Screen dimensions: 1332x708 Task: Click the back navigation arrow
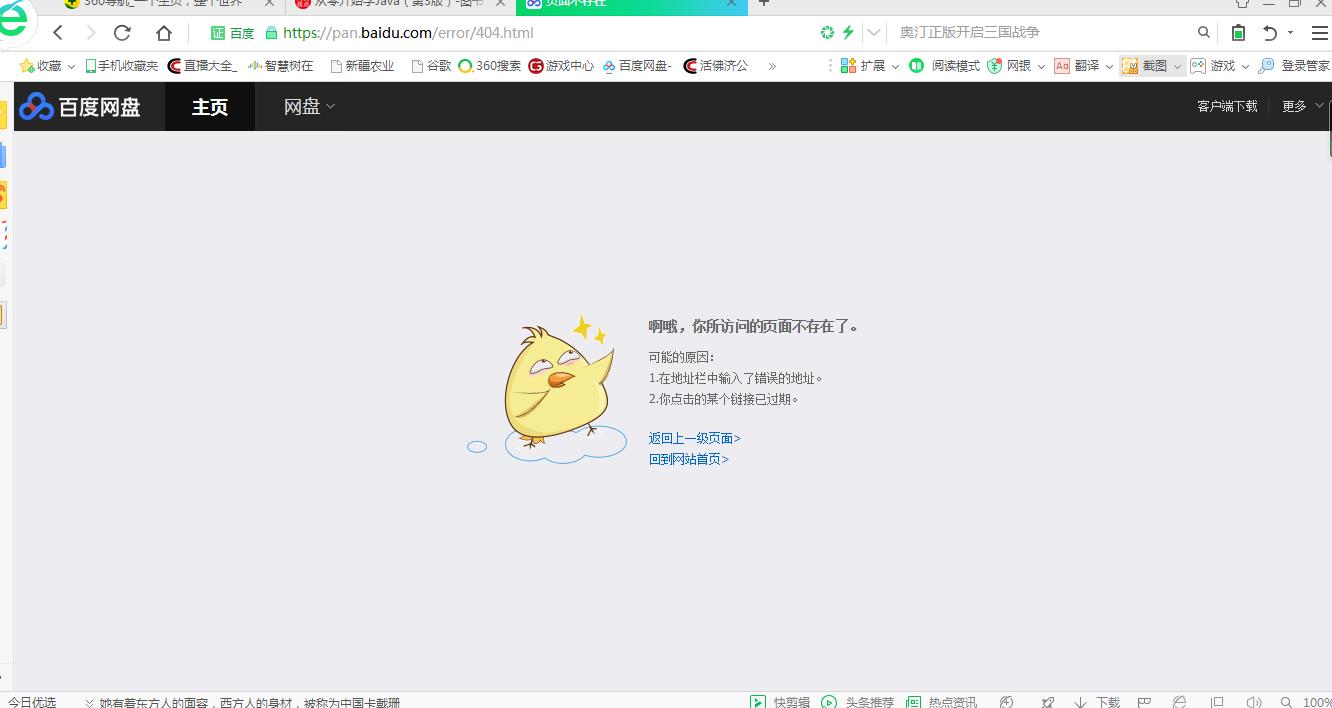(58, 33)
